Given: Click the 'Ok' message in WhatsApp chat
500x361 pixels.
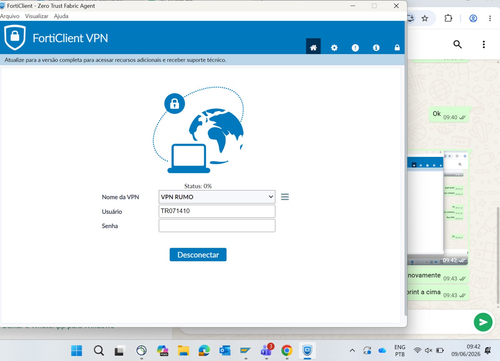Looking at the screenshot, I should (450, 114).
